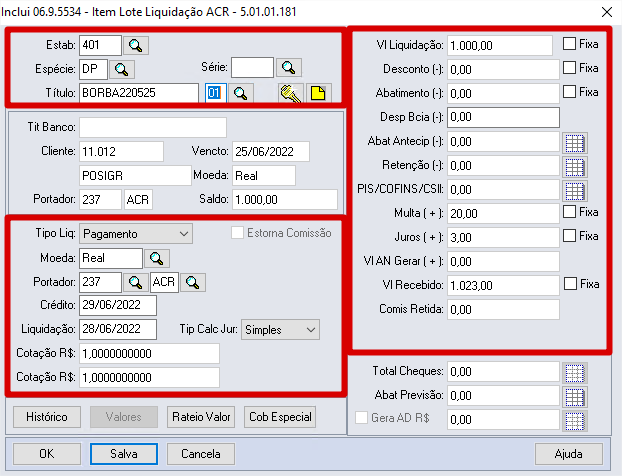Click the POSIGR client name field
The height and width of the screenshot is (476, 622).
(135, 176)
